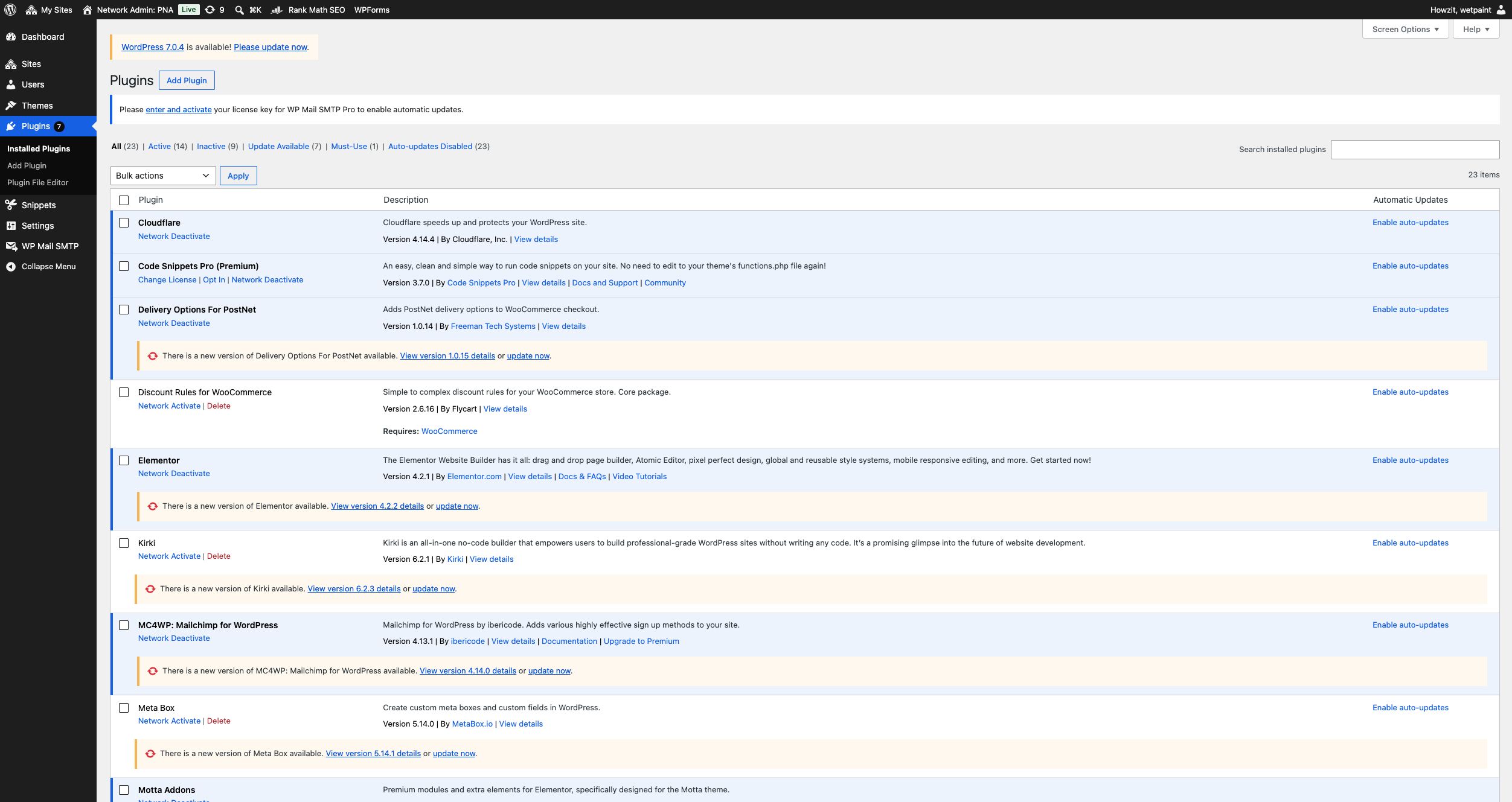Viewport: 1512px width, 802px height.
Task: Open Snippets in the sidebar
Action: [x=39, y=205]
